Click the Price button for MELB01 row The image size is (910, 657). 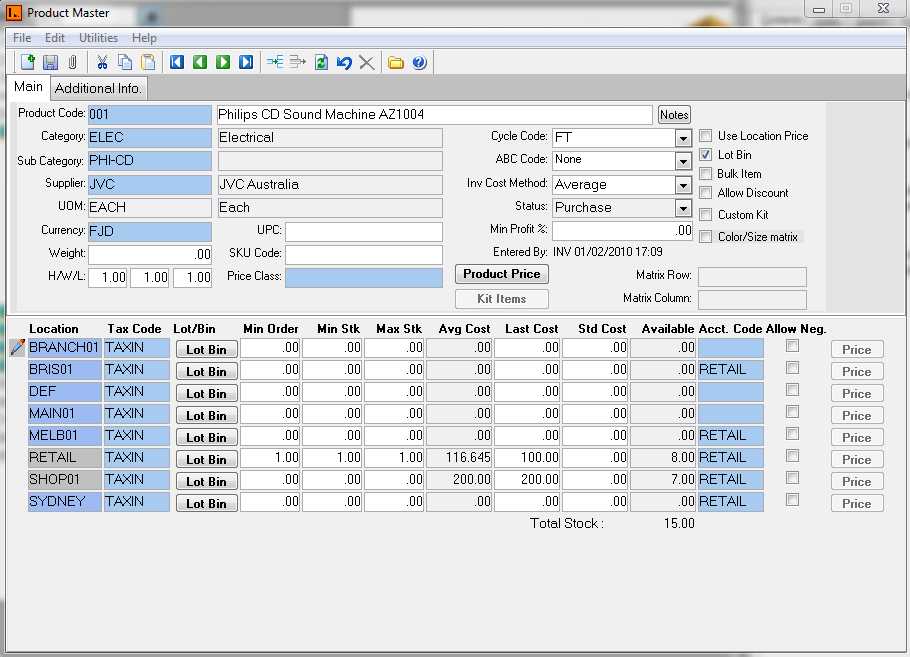click(857, 438)
